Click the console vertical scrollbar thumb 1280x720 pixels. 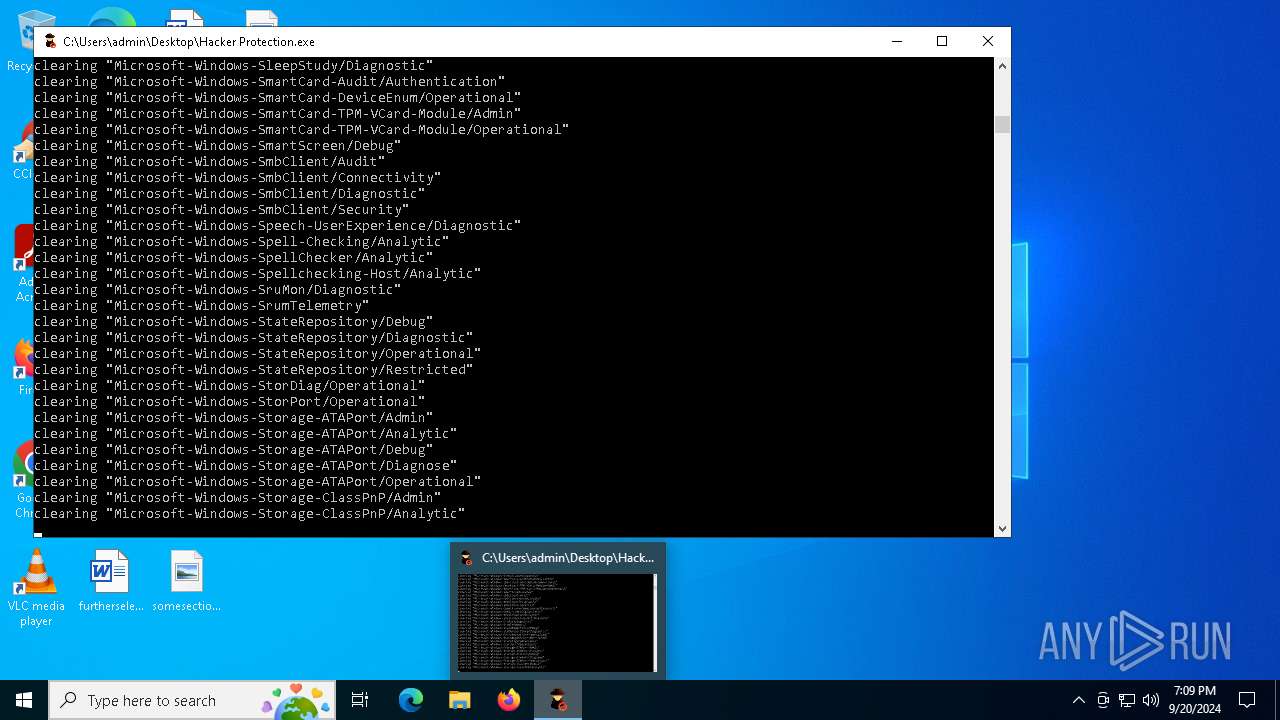point(1002,124)
